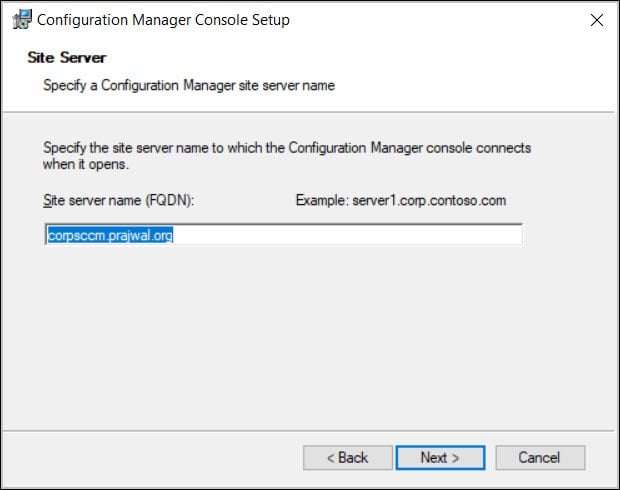Click the 'Site Server' heading
The width and height of the screenshot is (620, 490).
(x=67, y=58)
